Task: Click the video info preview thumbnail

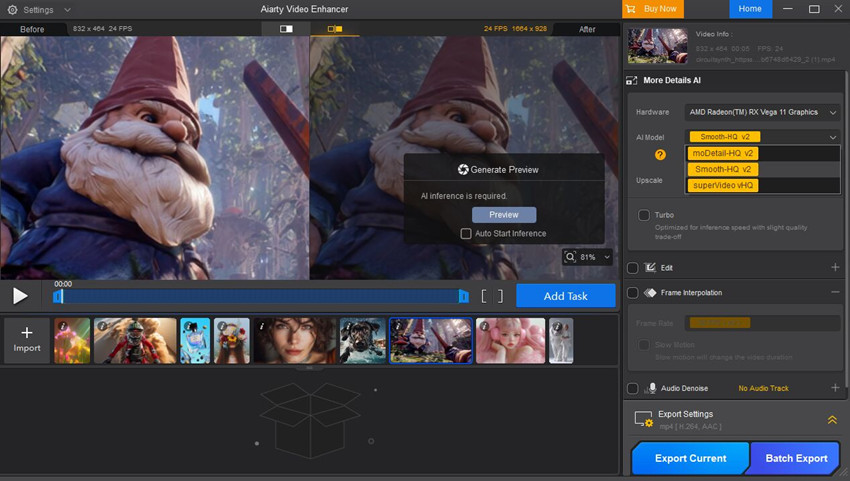Action: pos(657,47)
